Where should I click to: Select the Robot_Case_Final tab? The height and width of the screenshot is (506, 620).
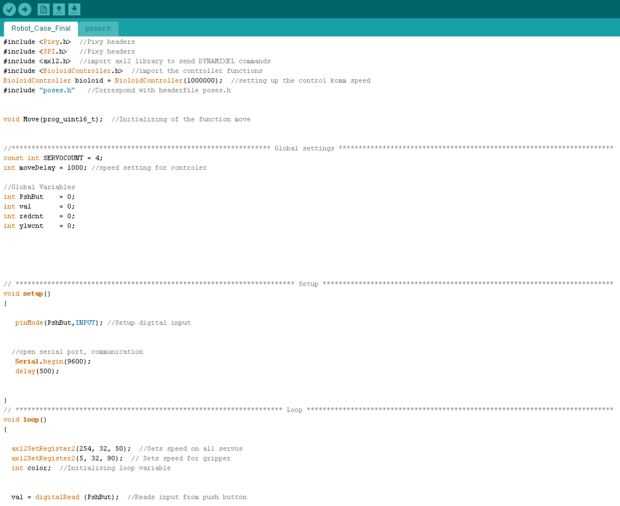[41, 28]
